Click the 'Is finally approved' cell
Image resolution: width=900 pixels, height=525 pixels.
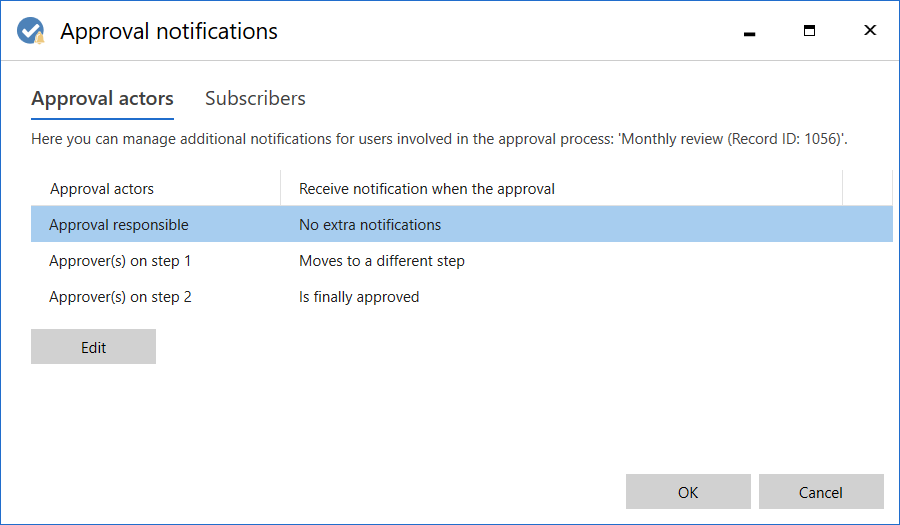pos(359,297)
